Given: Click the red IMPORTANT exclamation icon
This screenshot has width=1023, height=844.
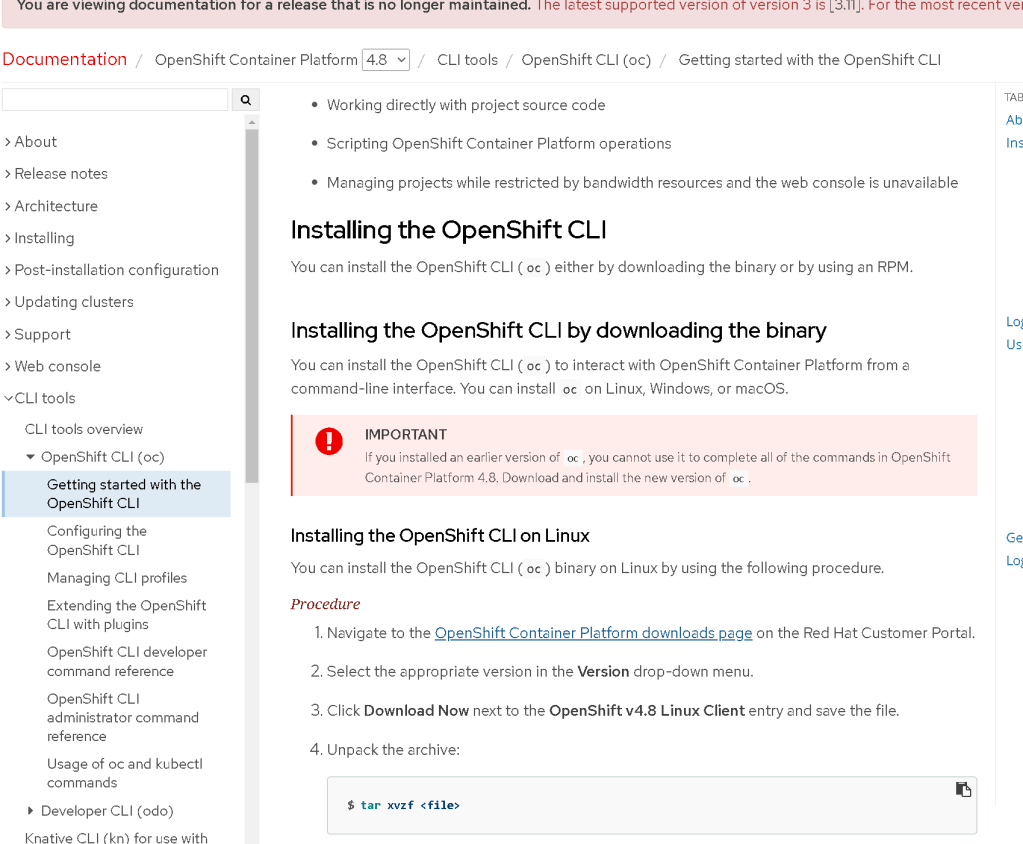Looking at the screenshot, I should 329,441.
